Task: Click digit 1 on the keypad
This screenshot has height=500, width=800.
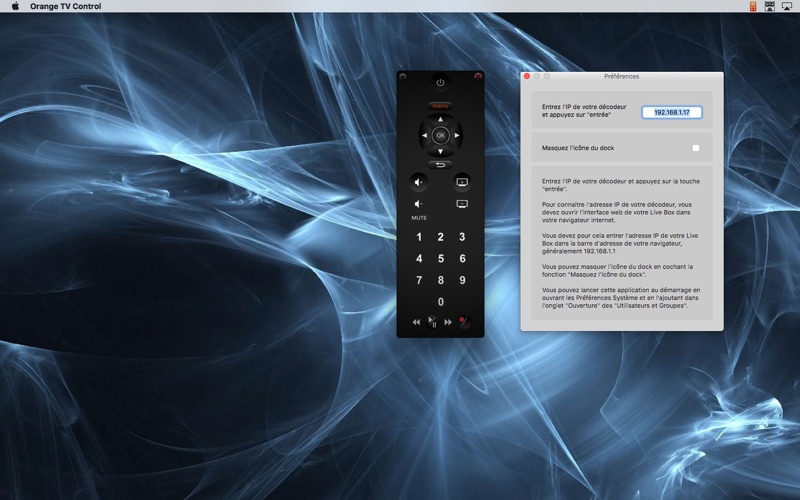Action: click(x=419, y=237)
